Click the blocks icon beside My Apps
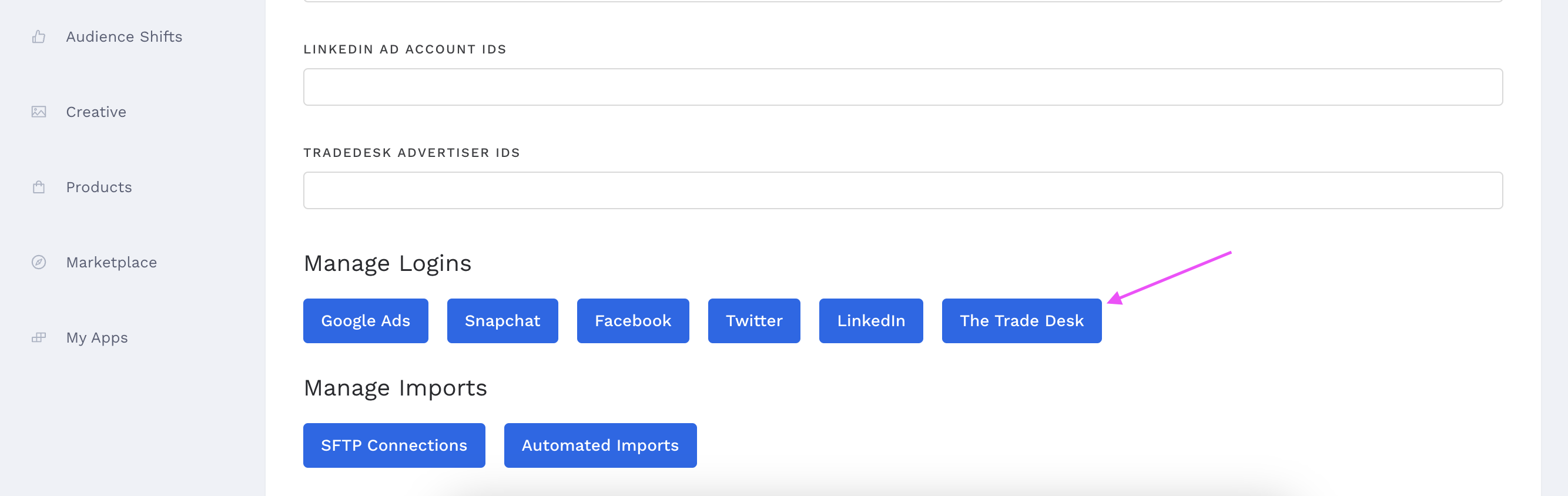 click(x=39, y=338)
